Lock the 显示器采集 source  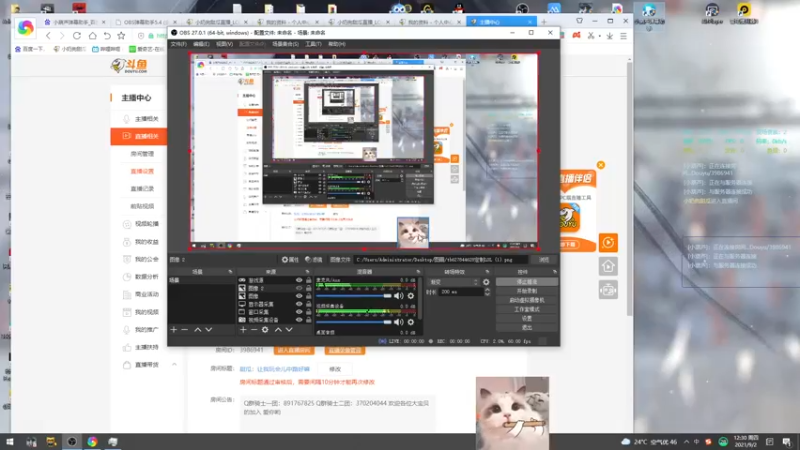[308, 304]
